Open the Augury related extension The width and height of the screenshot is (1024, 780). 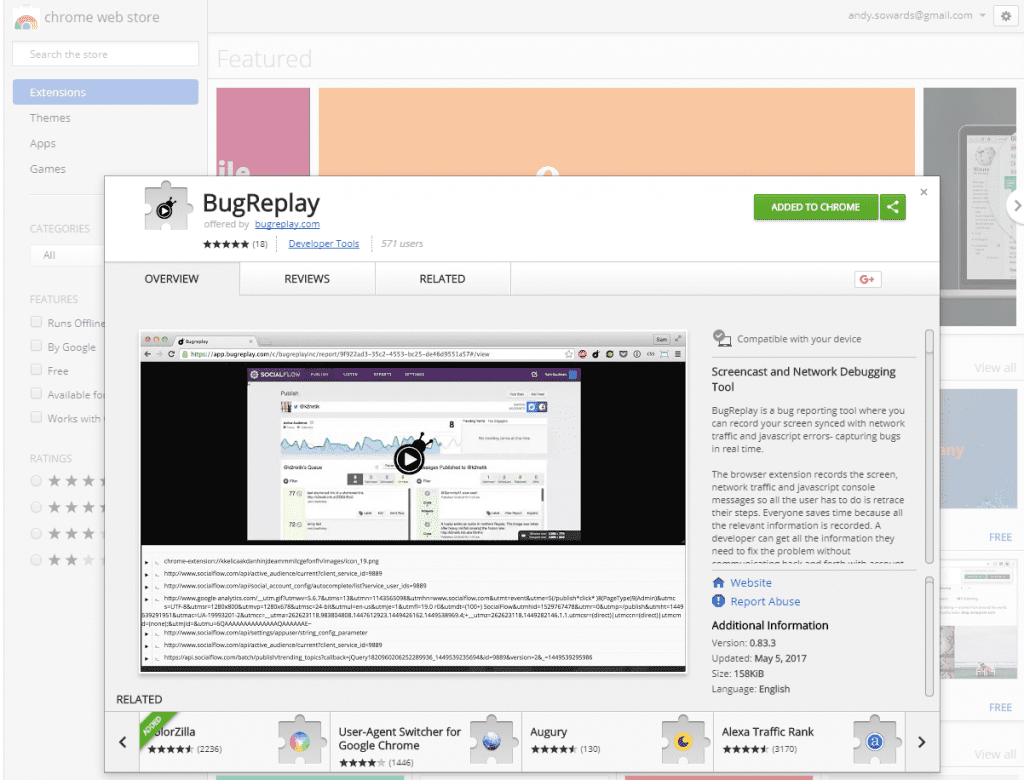pos(617,741)
